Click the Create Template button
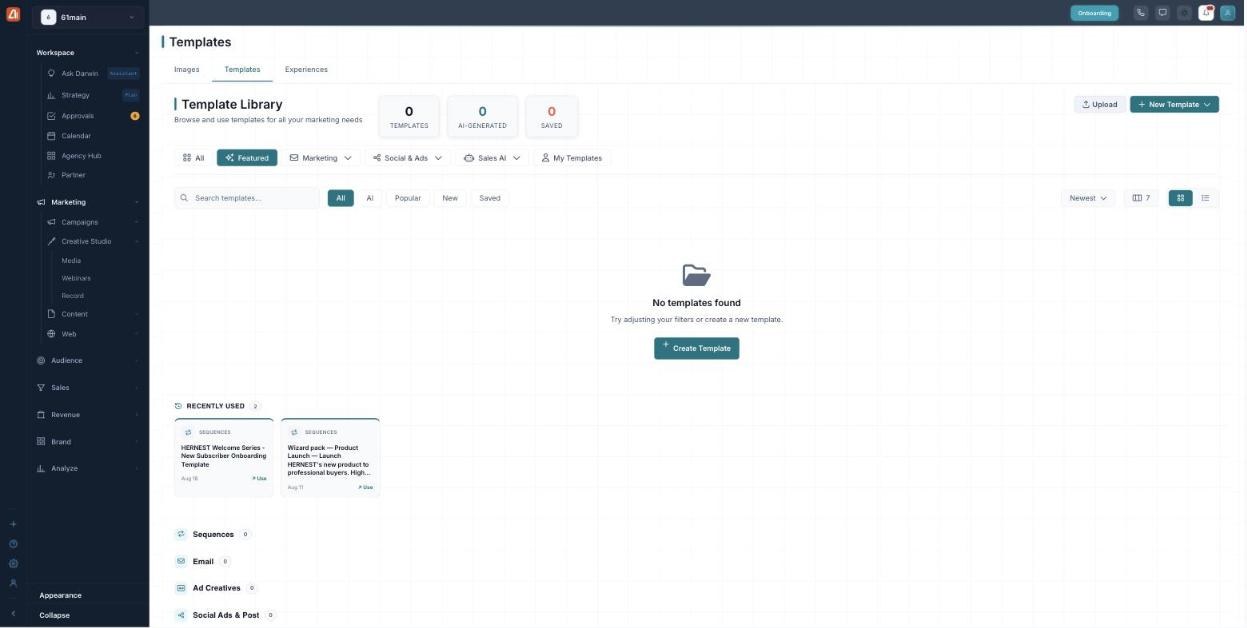The image size is (1247, 628). pyautogui.click(x=696, y=348)
